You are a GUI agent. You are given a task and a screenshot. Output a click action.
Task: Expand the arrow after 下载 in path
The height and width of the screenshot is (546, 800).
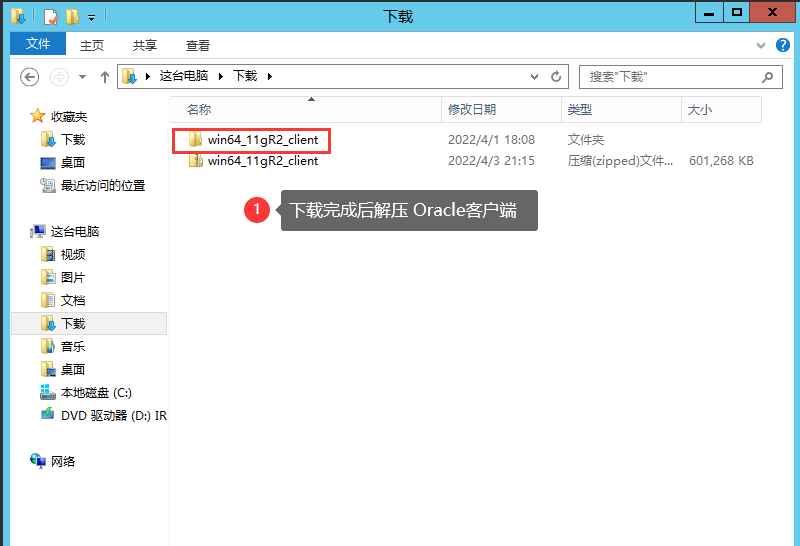coord(270,77)
